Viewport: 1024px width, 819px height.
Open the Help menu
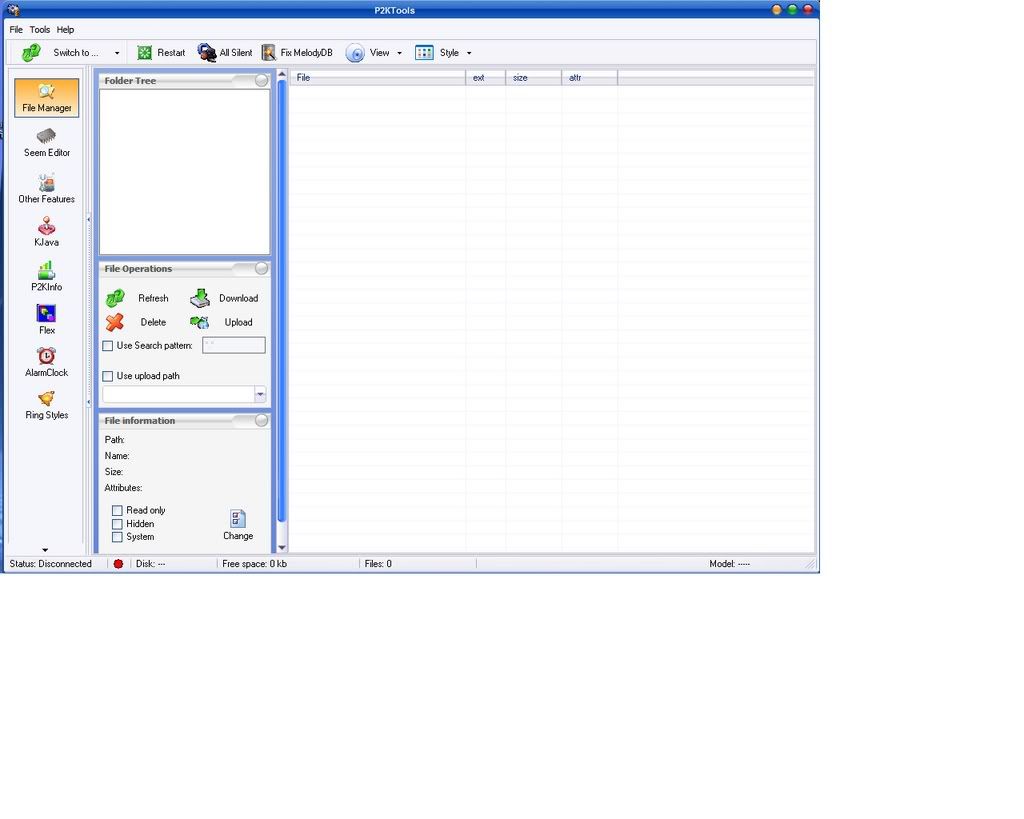[65, 30]
